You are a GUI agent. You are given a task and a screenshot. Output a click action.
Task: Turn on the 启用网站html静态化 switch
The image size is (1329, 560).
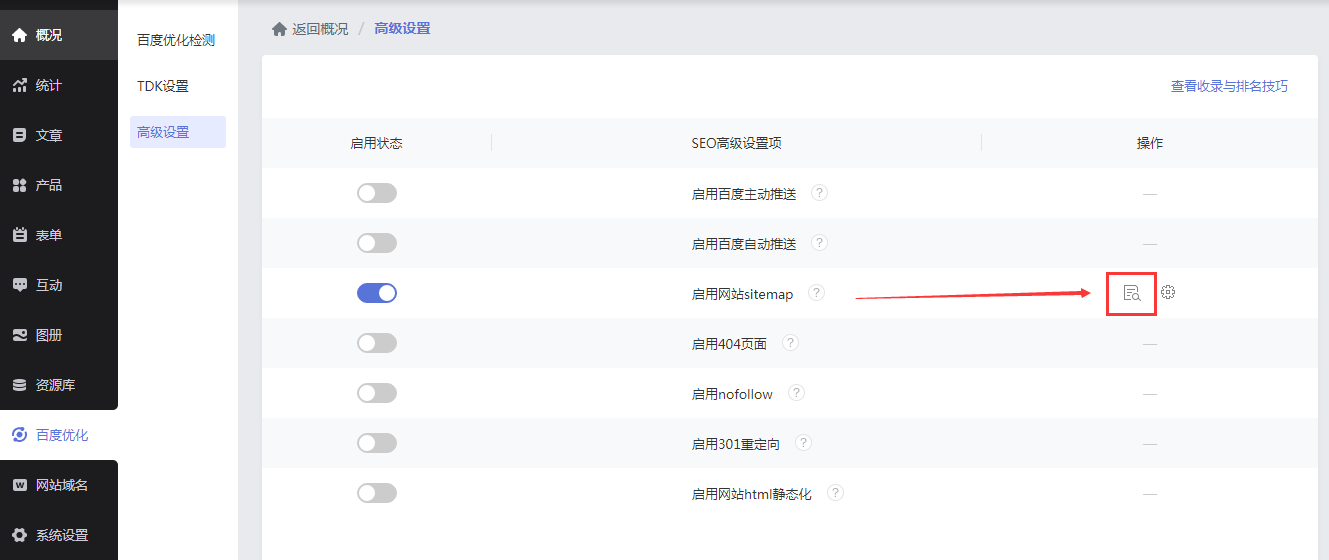[x=377, y=493]
